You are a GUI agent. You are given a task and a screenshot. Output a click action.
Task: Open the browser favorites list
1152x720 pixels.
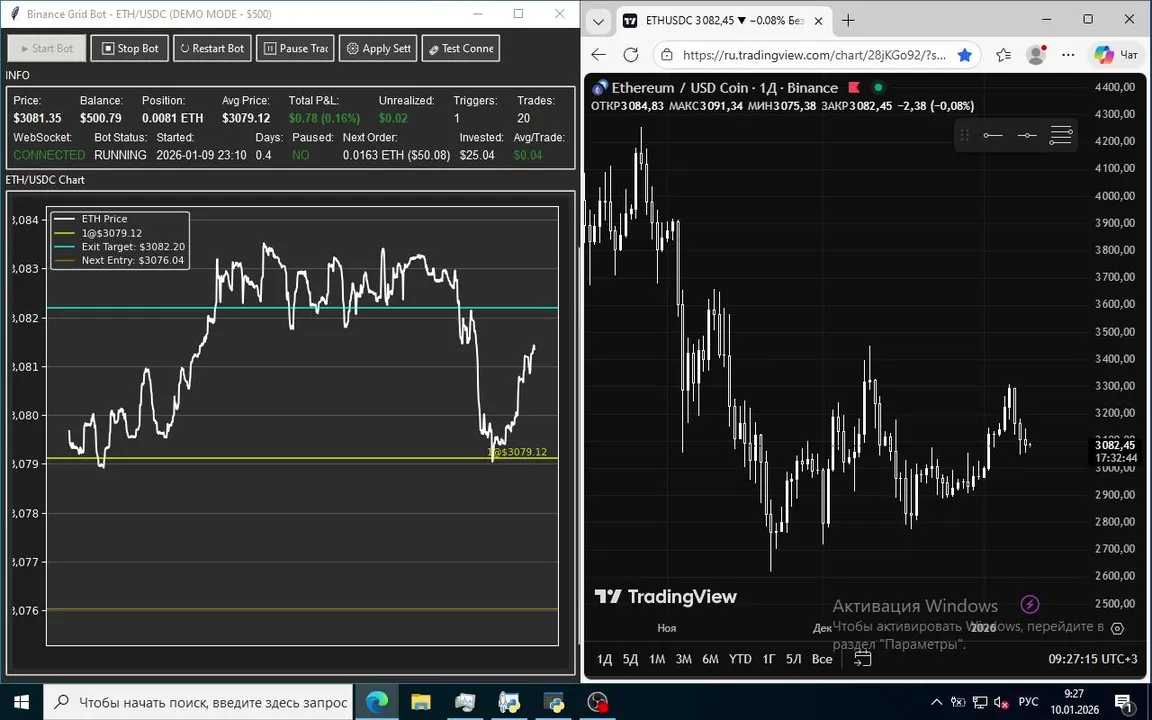1004,55
